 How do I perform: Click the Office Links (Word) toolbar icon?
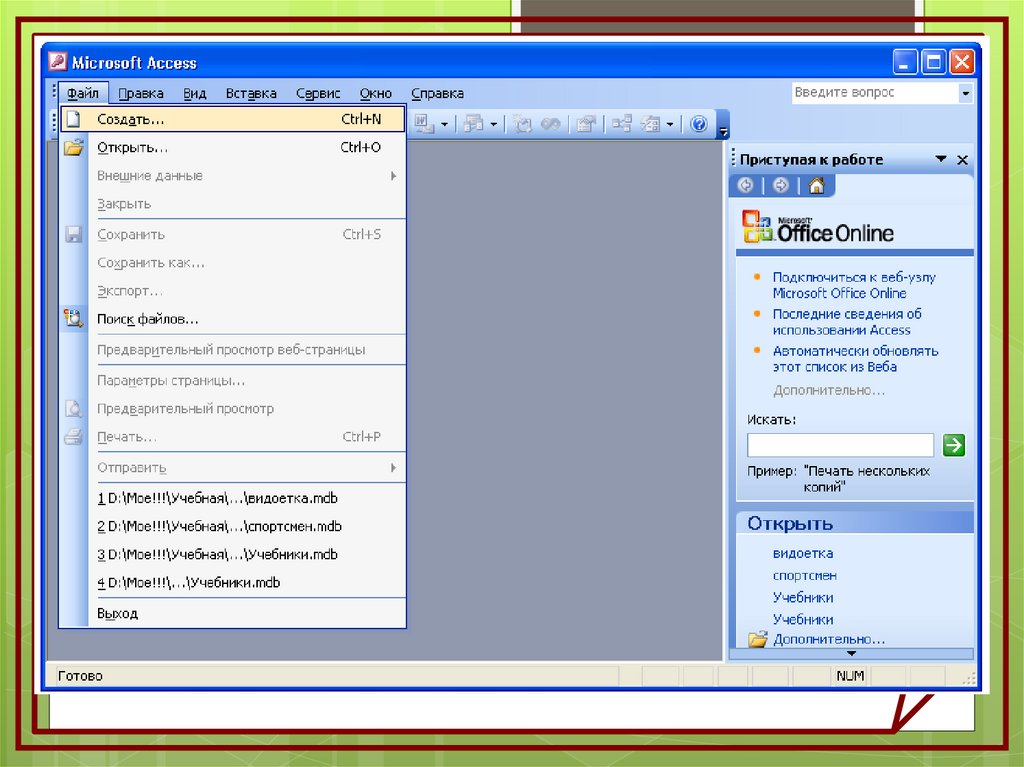(x=423, y=123)
